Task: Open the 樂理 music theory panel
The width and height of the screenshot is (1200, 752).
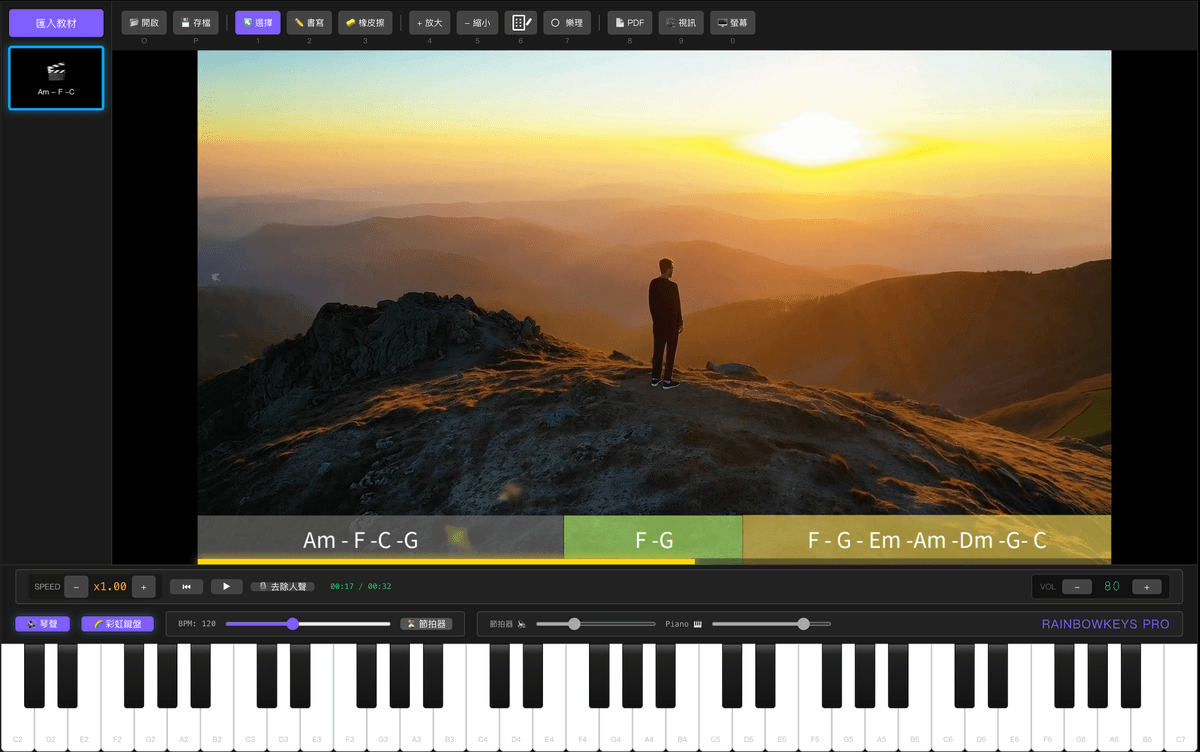Action: 566,21
